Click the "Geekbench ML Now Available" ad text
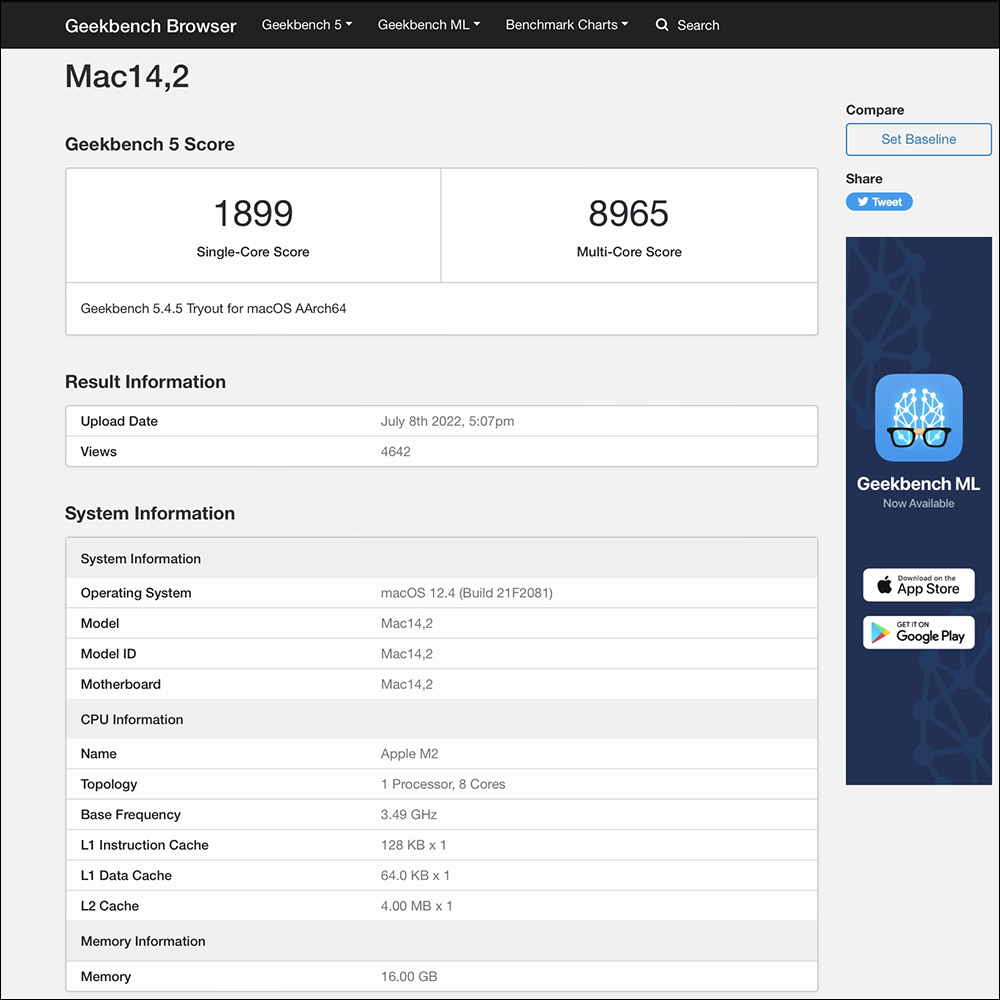1000x1000 pixels. [x=918, y=491]
